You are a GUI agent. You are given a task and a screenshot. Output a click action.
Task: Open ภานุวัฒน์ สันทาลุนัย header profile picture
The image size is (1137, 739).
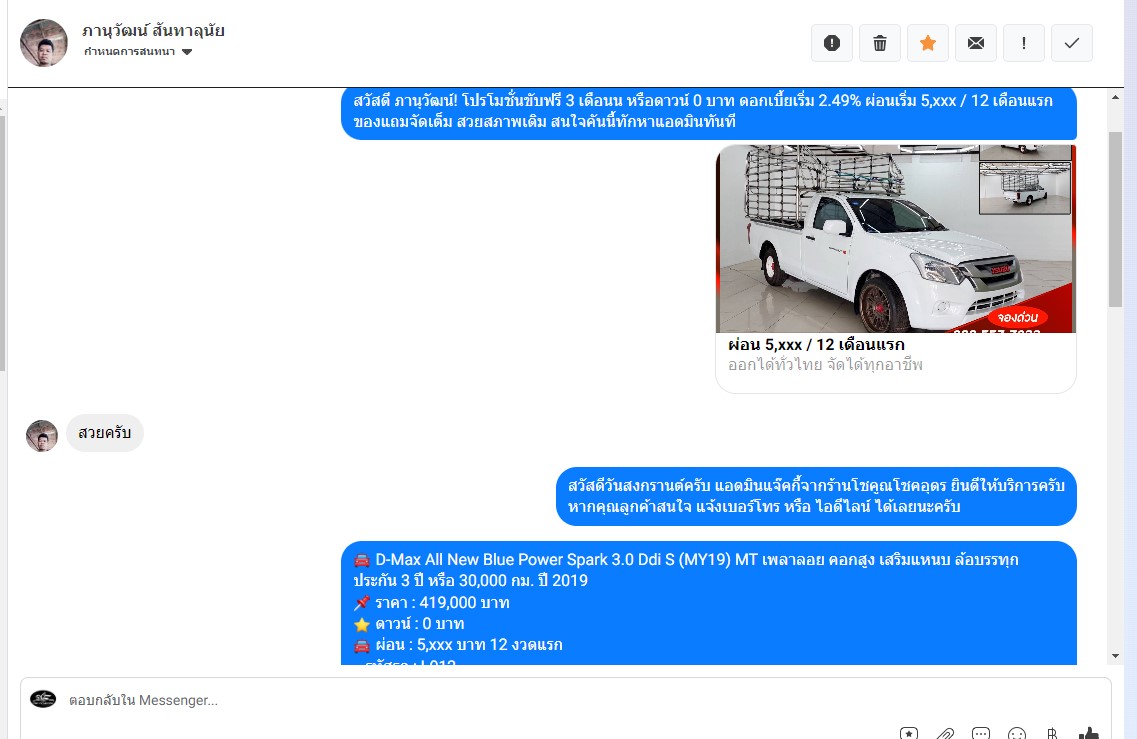44,43
